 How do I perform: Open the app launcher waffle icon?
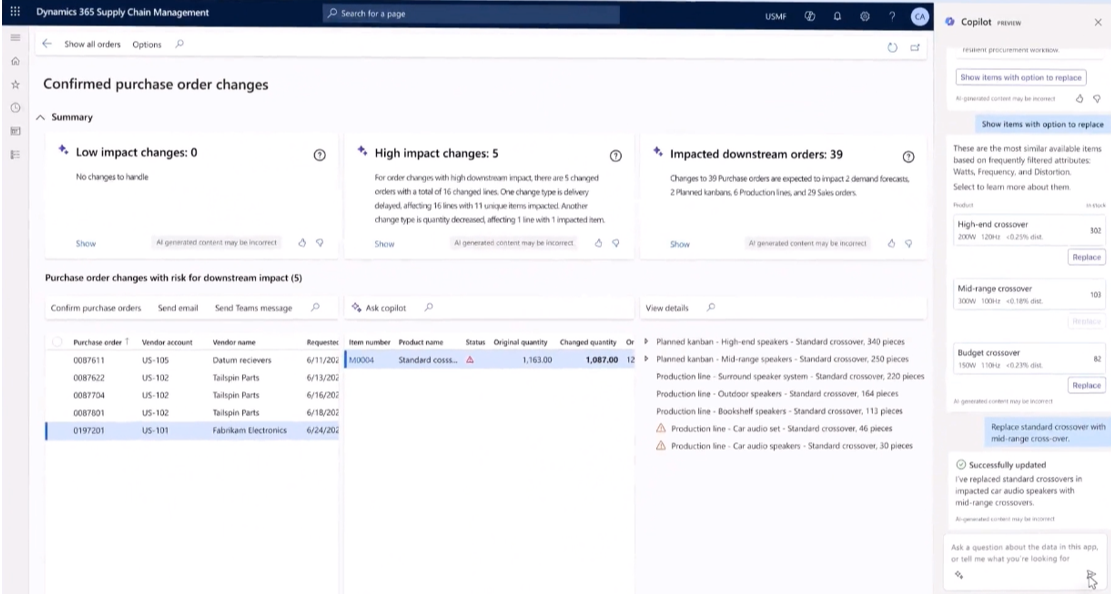pyautogui.click(x=15, y=12)
